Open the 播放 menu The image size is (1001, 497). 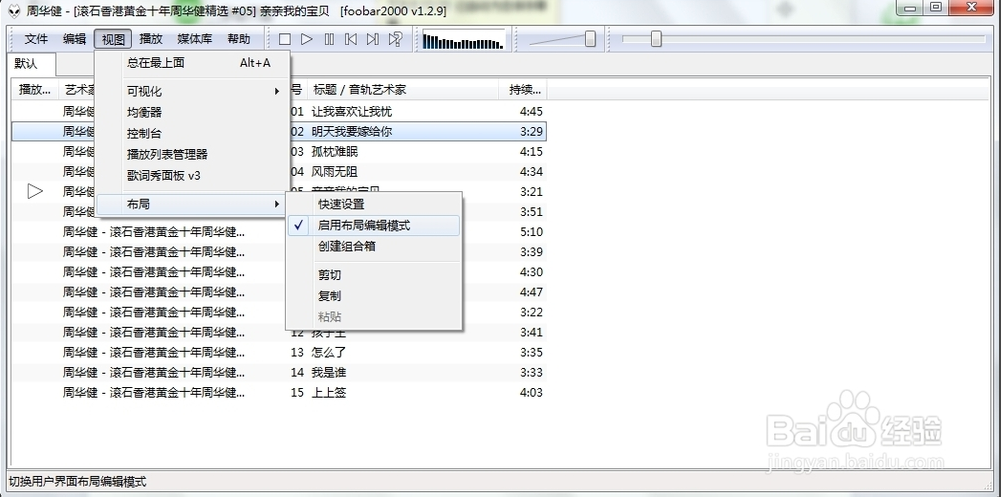[x=151, y=39]
